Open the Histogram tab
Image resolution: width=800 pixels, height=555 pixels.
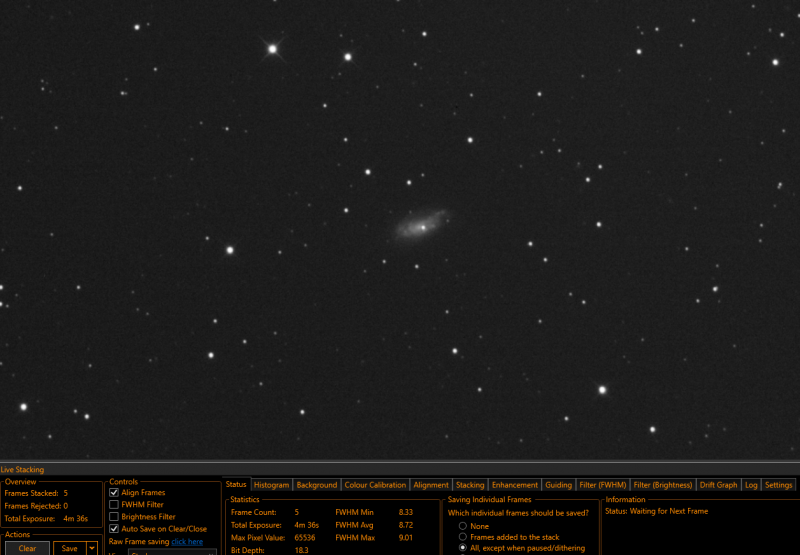271,485
